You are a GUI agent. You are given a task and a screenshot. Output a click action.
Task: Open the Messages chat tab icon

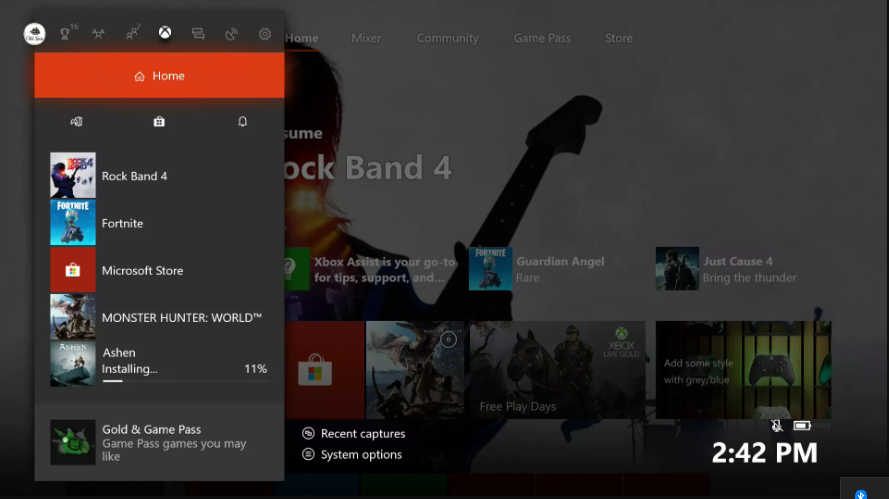tap(198, 33)
